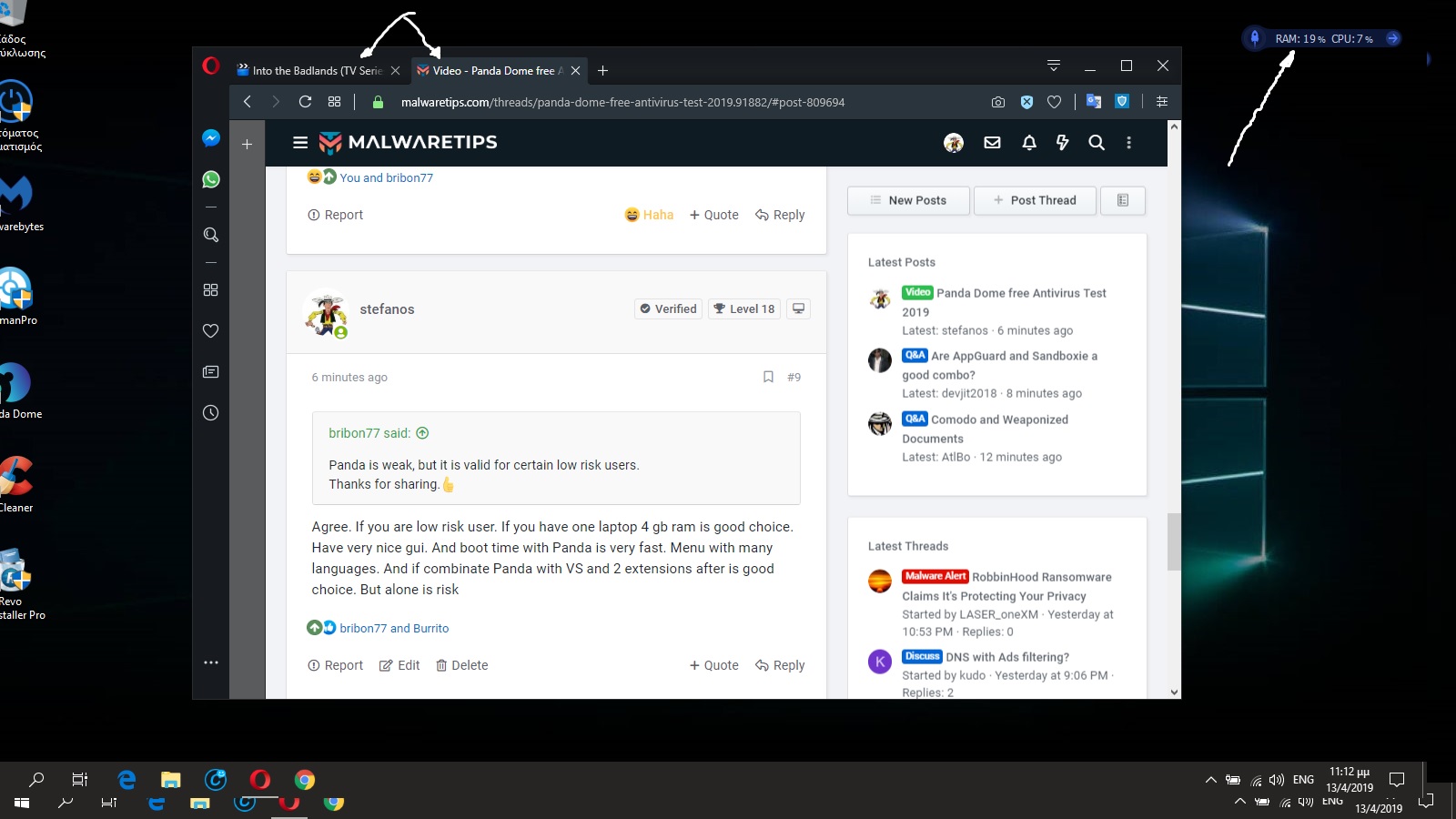Open MalwareTips site search

1097,142
